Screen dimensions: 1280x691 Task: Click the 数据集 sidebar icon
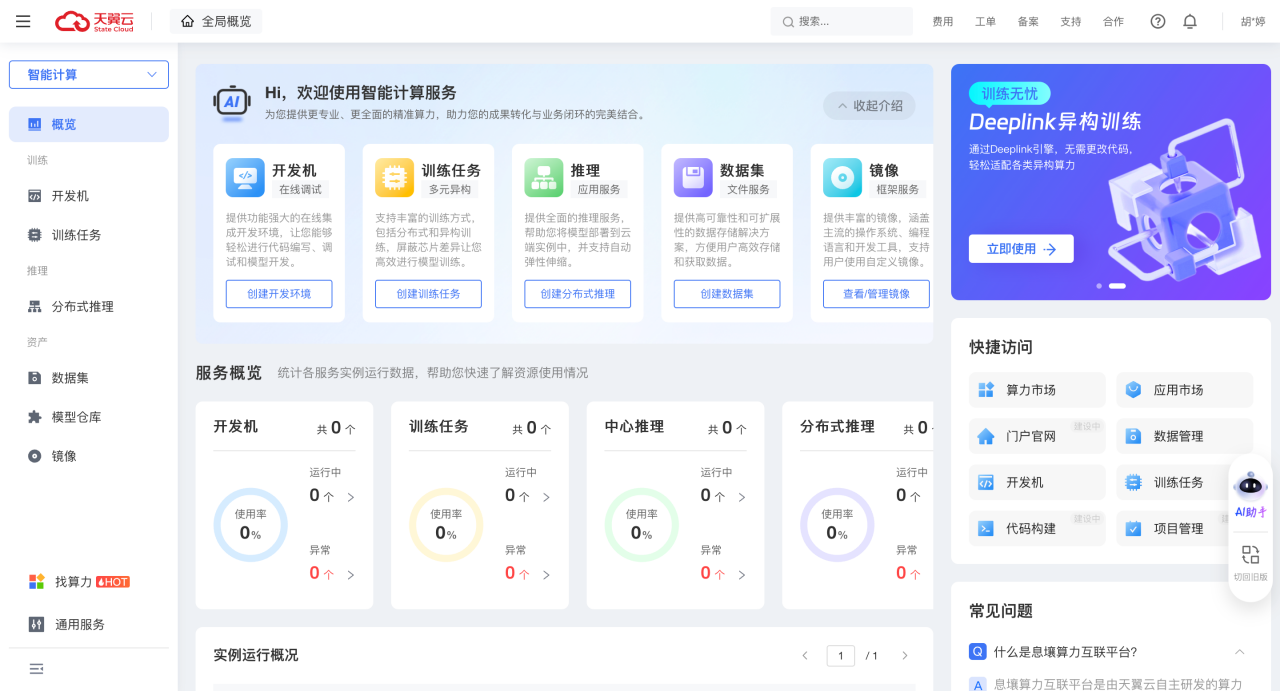(35, 378)
